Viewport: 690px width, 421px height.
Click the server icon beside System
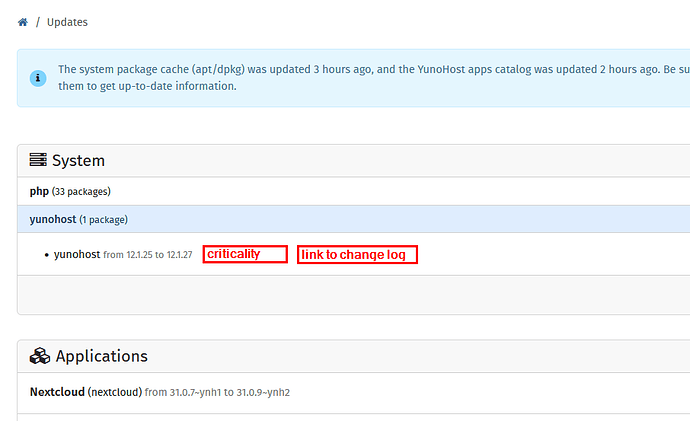[x=39, y=160]
